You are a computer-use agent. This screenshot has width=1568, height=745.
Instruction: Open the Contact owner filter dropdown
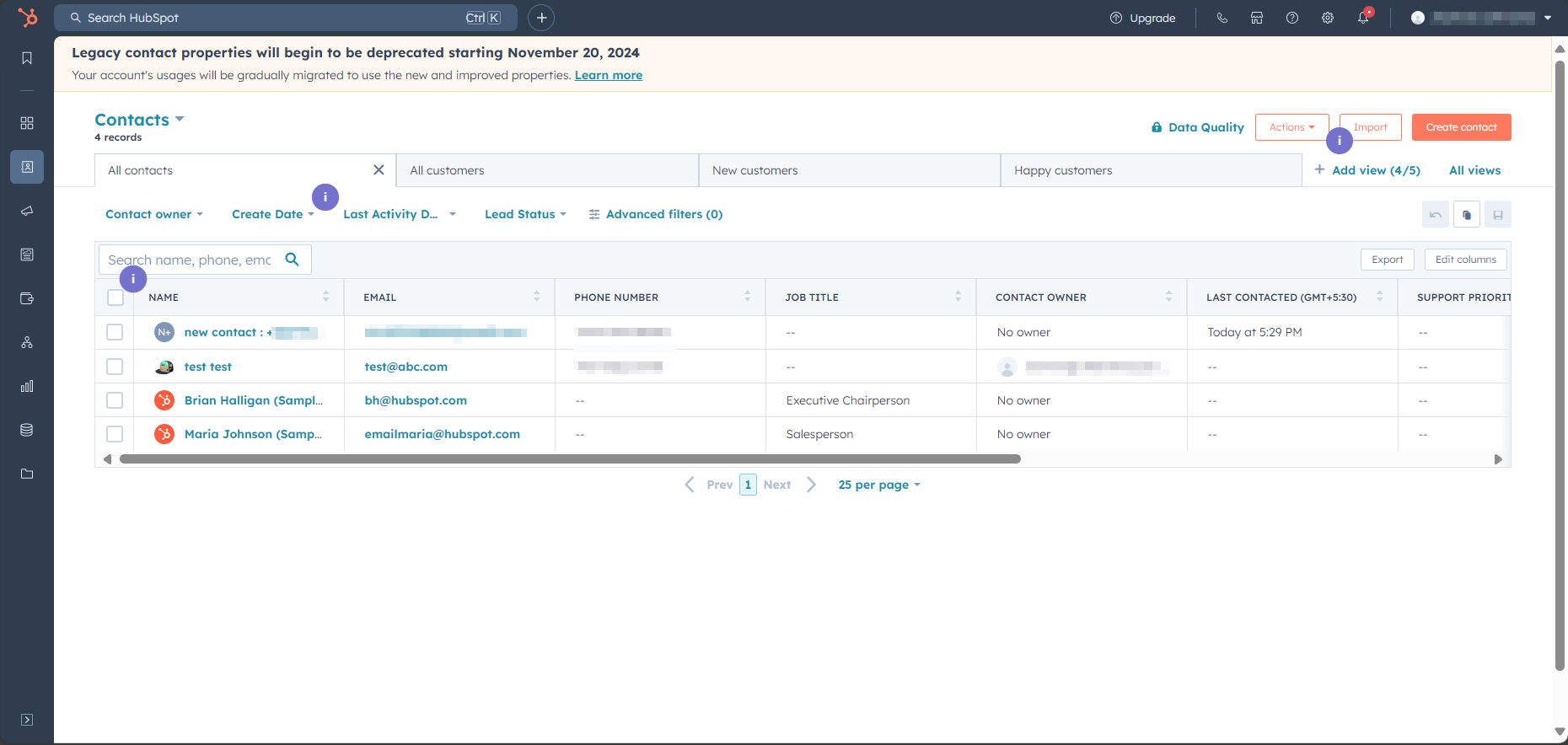tap(154, 214)
